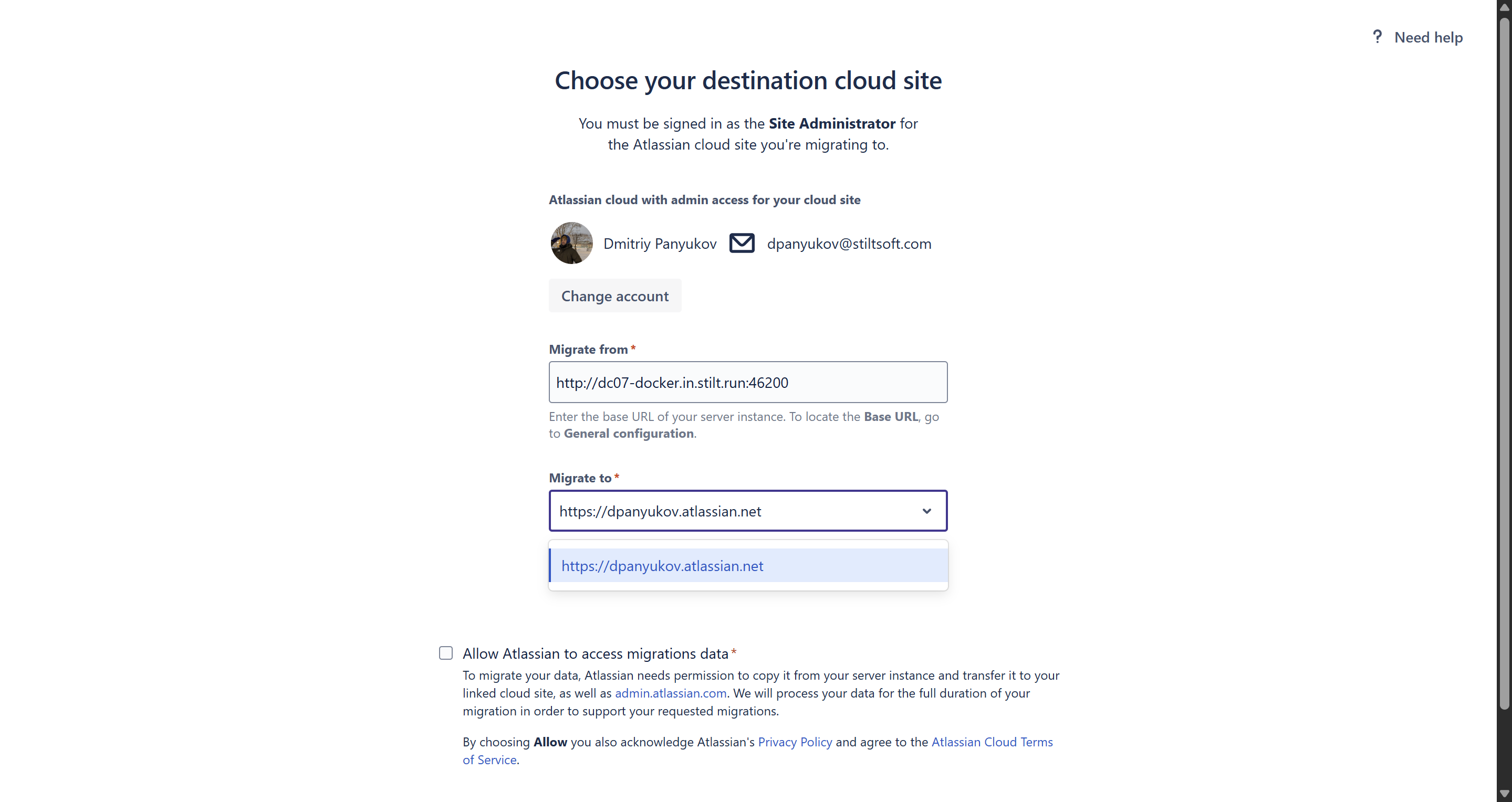Viewport: 1512px width, 802px height.
Task: Click the envelope email icon
Action: pos(742,243)
